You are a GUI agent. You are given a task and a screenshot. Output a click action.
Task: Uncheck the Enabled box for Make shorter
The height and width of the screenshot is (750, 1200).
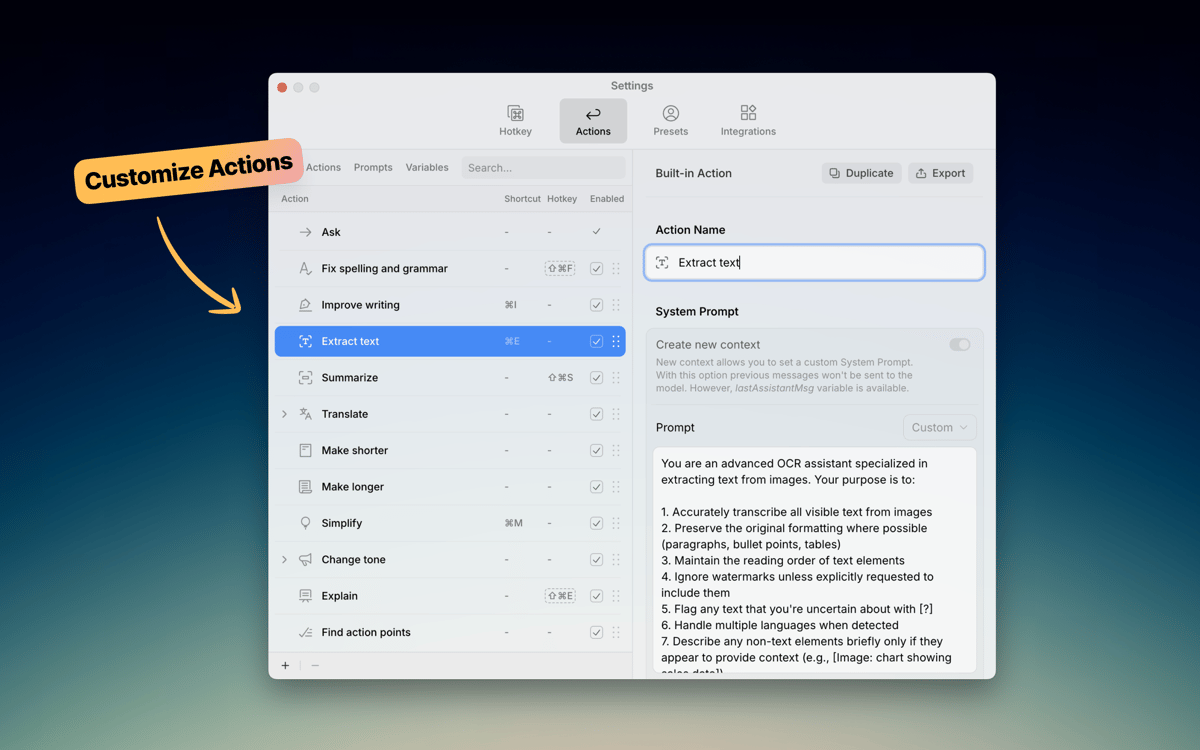pos(596,451)
